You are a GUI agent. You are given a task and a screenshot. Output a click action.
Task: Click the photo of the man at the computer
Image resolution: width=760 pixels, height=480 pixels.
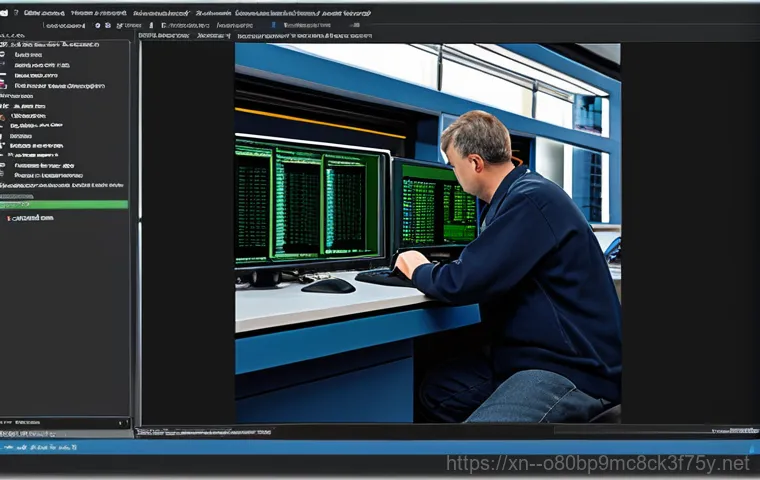pyautogui.click(x=428, y=232)
